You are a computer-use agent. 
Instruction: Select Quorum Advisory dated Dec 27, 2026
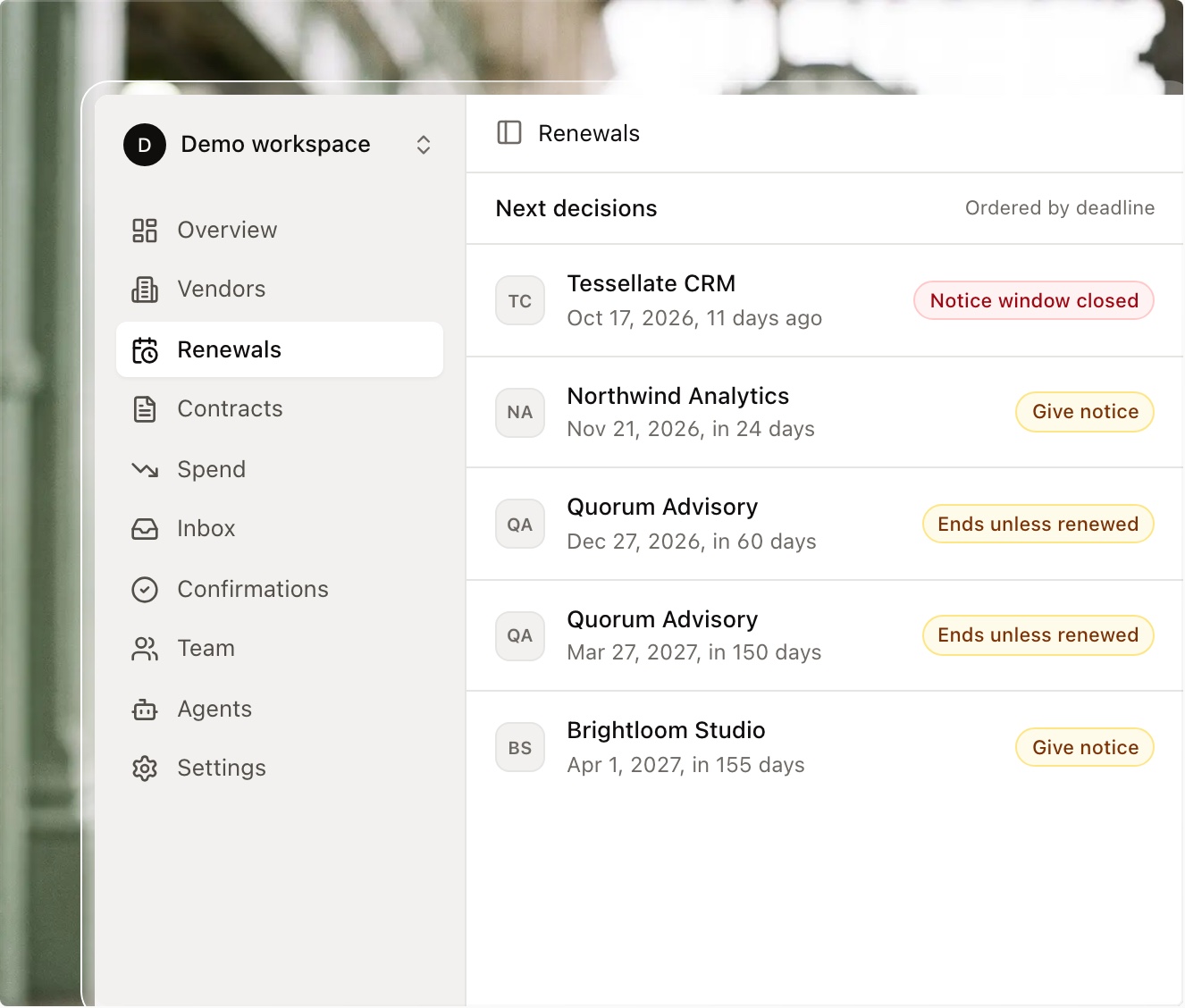coord(825,524)
